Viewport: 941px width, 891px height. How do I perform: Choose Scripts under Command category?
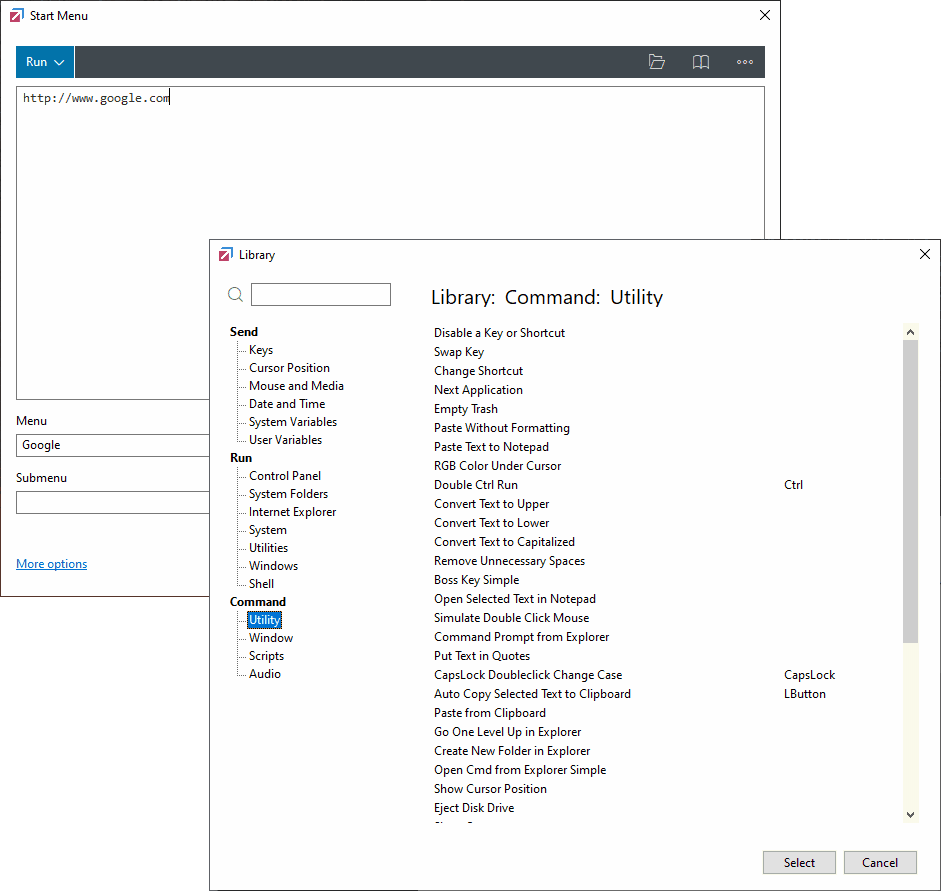tap(266, 656)
